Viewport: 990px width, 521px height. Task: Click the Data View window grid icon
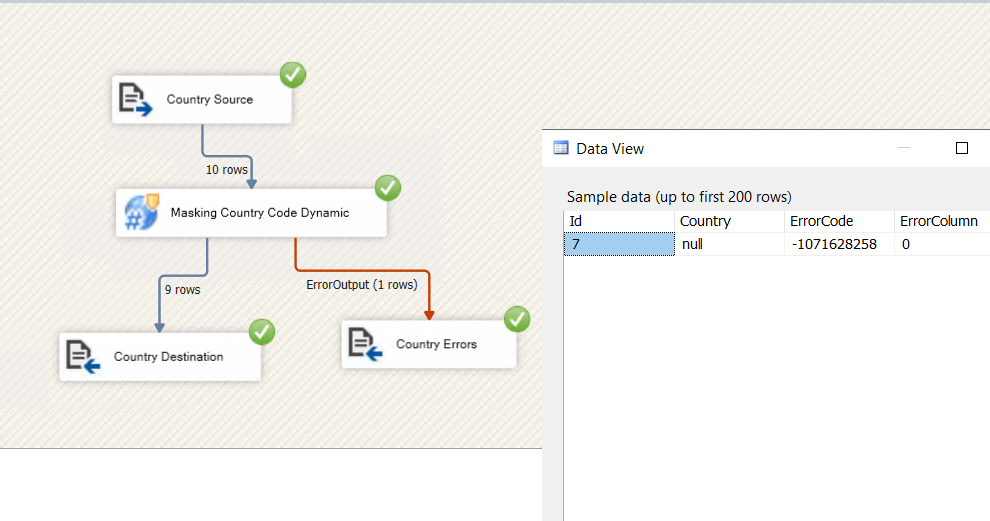point(561,148)
